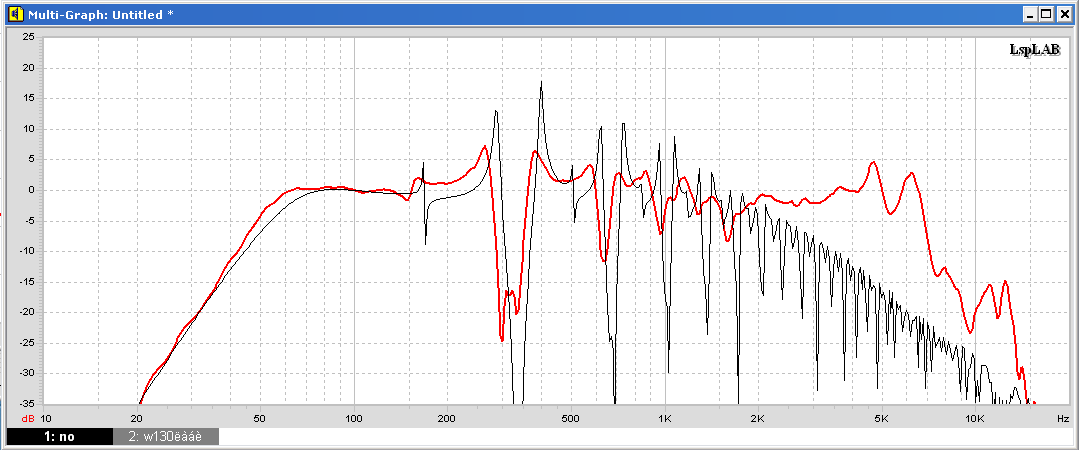Click the '10K' frequency axis label
This screenshot has height=450, width=1079.
click(974, 418)
